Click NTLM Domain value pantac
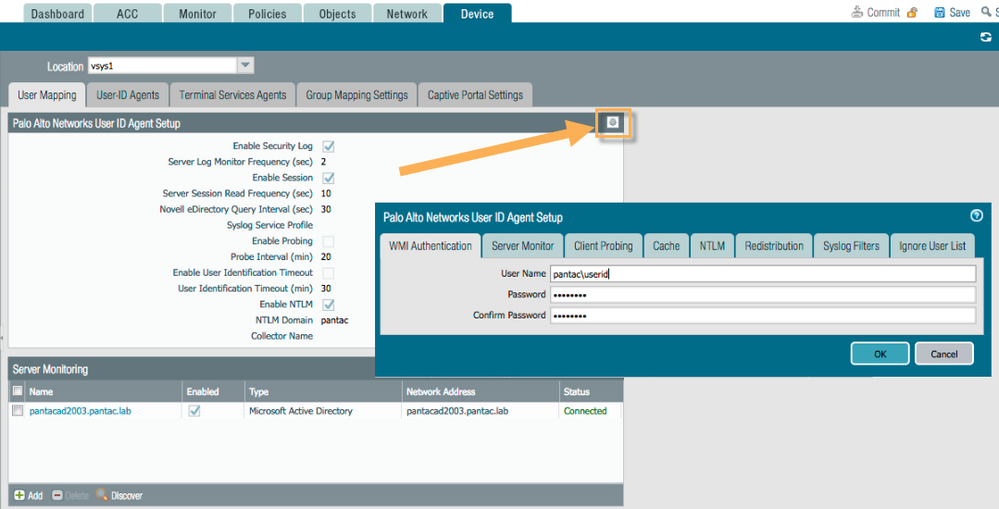Screen dimensions: 999x509 (334, 320)
